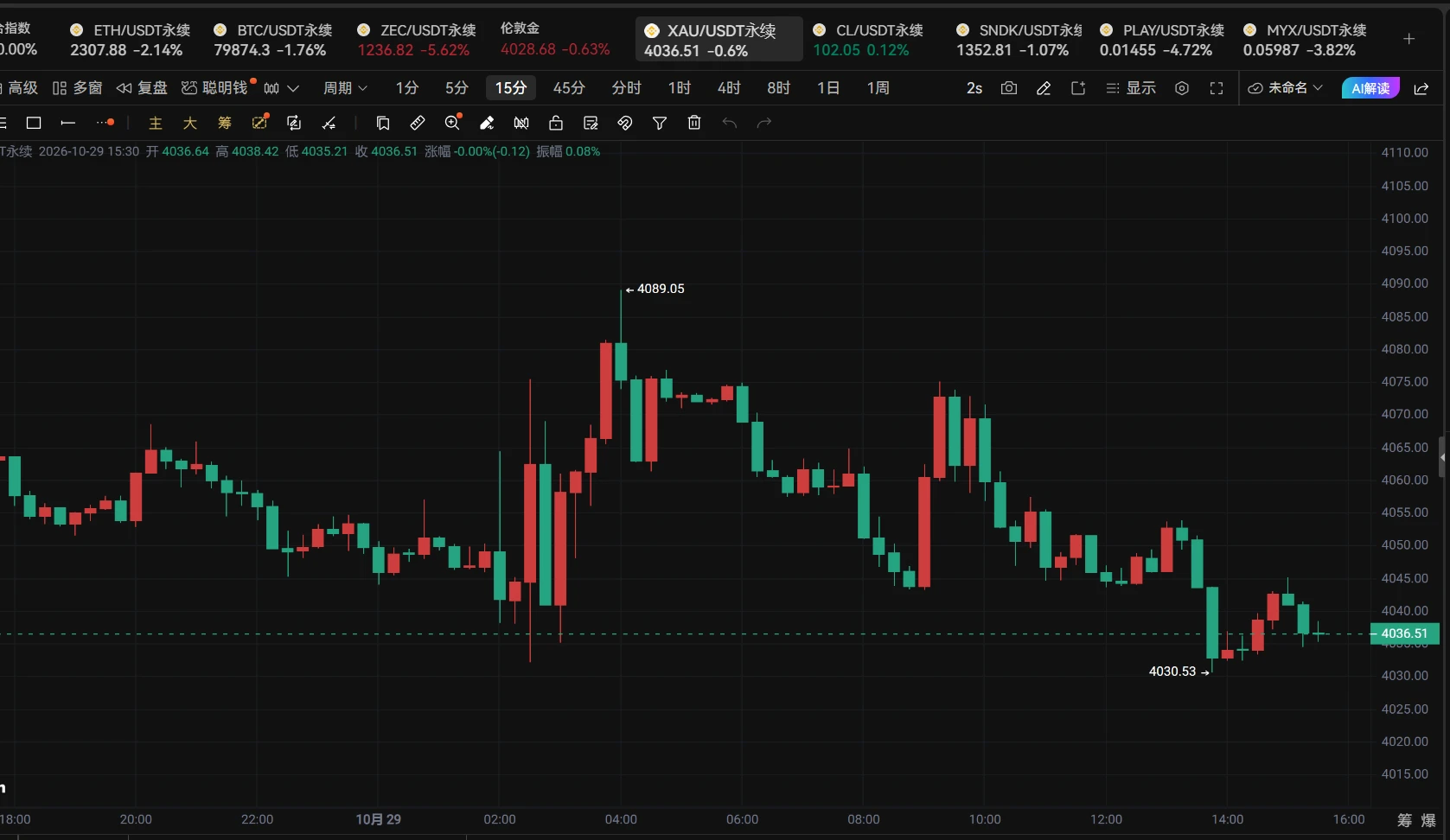This screenshot has height=840, width=1450.
Task: Open the 显示 display options menu
Action: pyautogui.click(x=1131, y=88)
